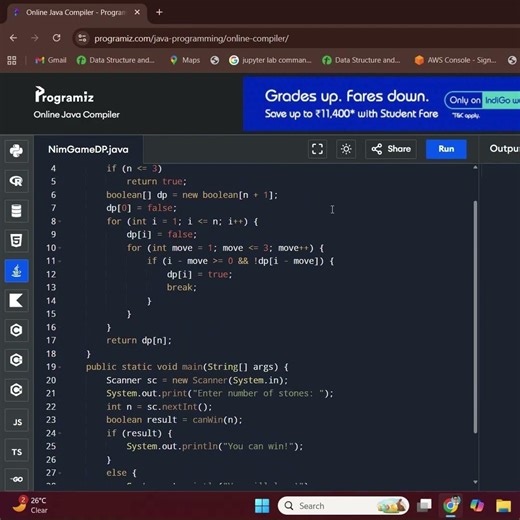Select the NimGameDP.java file tab
This screenshot has width=520, height=520.
[88, 149]
